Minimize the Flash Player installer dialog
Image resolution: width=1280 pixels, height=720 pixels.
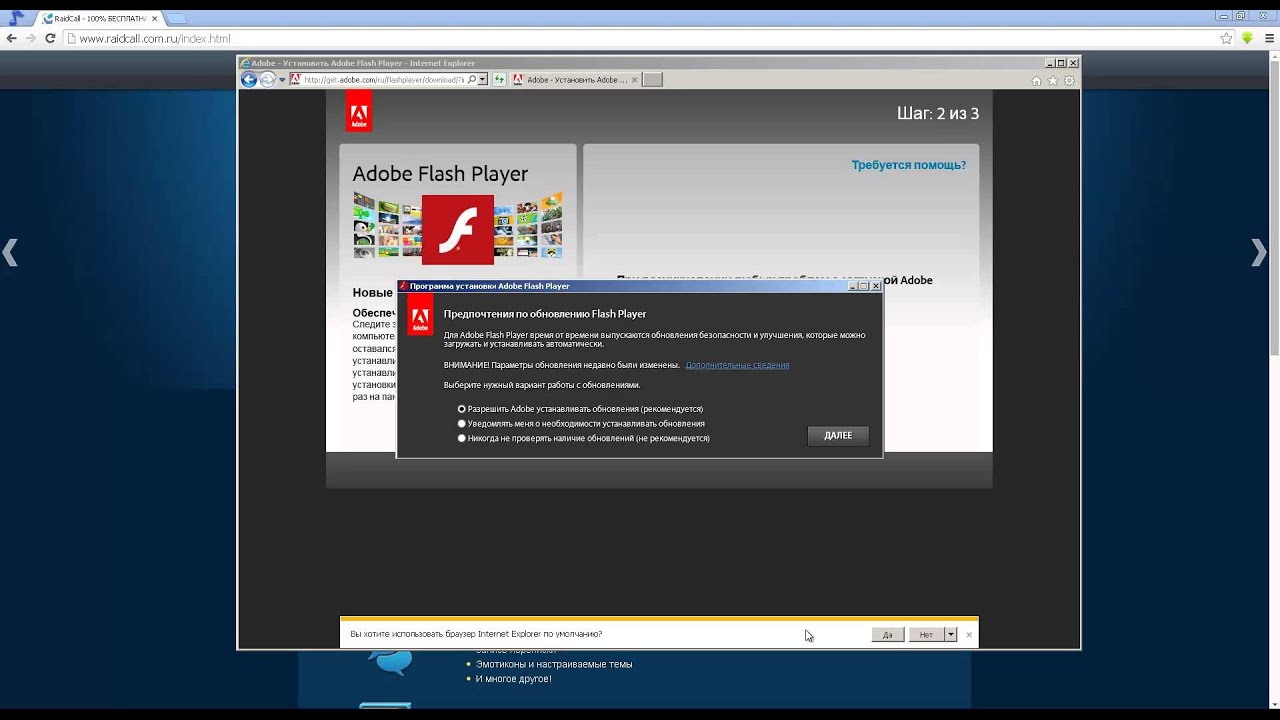pyautogui.click(x=853, y=286)
